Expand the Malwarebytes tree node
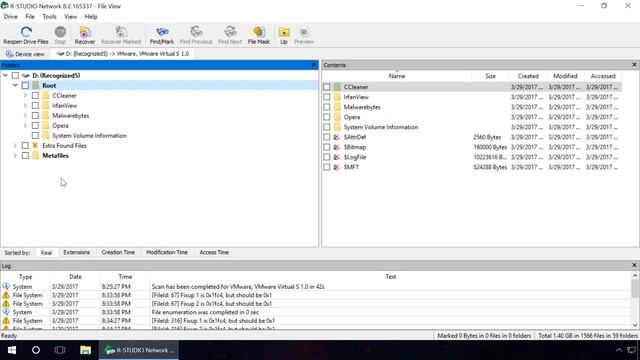This screenshot has width=640, height=360. 25,116
